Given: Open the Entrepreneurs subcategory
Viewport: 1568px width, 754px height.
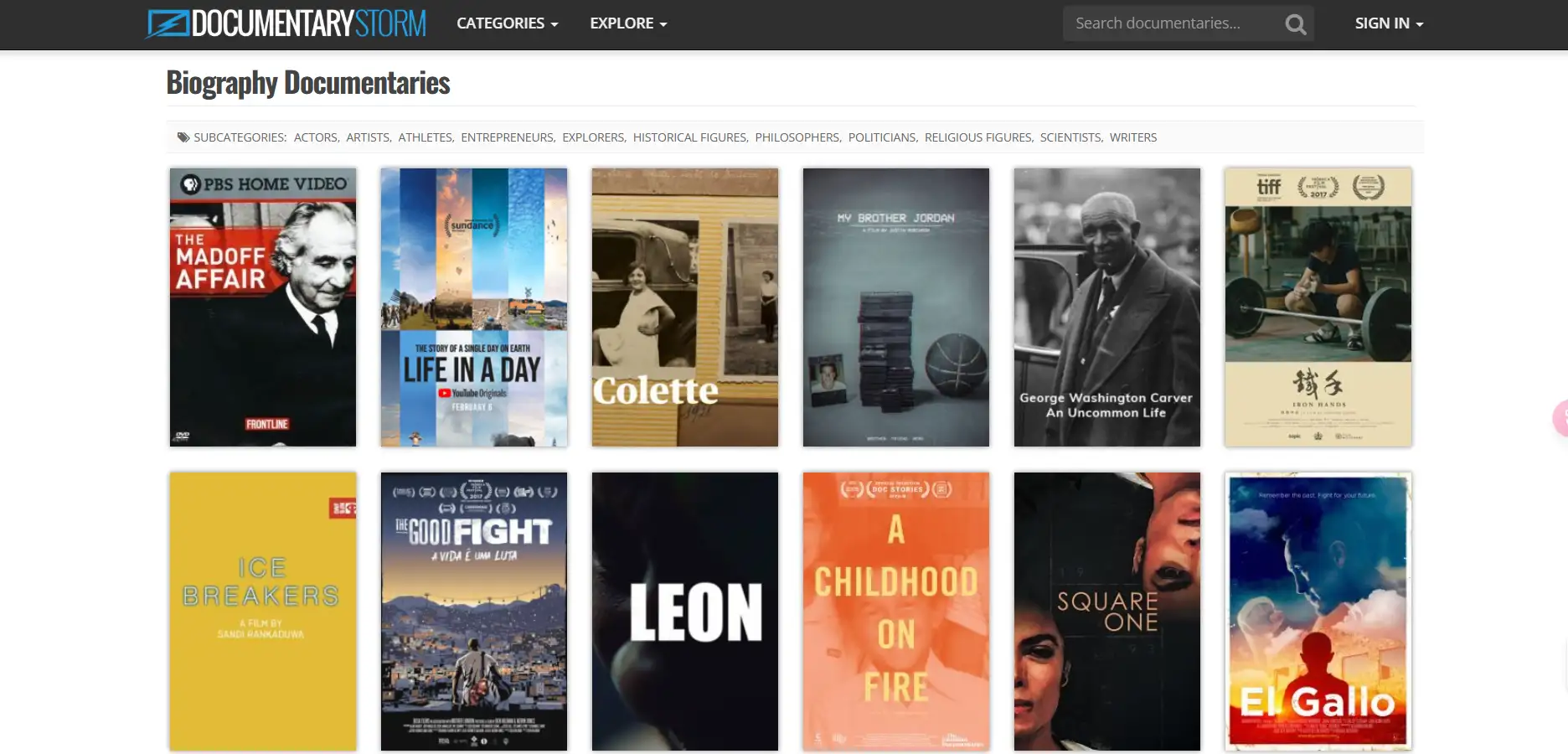Looking at the screenshot, I should (507, 137).
